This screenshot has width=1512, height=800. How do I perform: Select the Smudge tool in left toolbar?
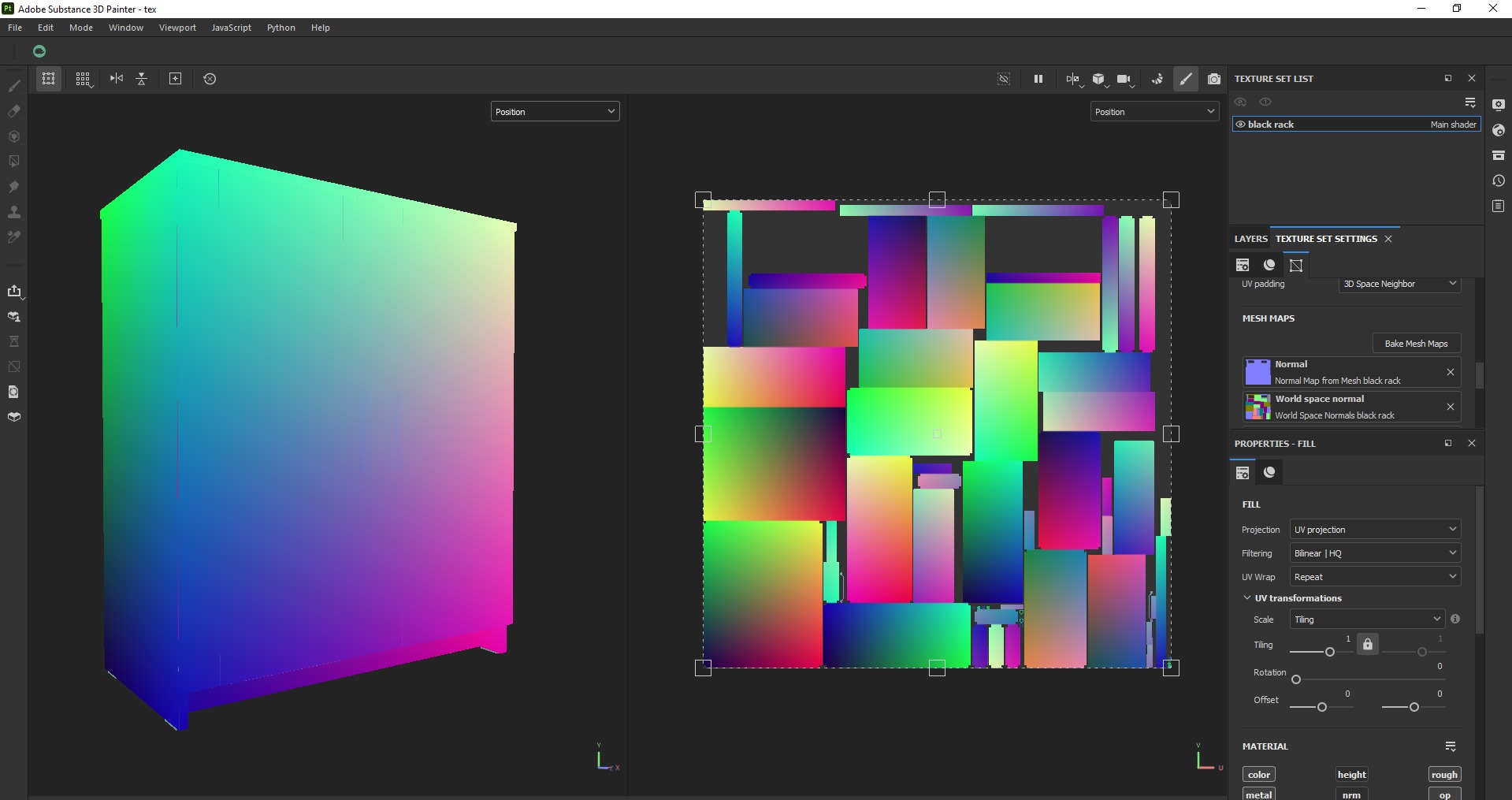click(14, 187)
